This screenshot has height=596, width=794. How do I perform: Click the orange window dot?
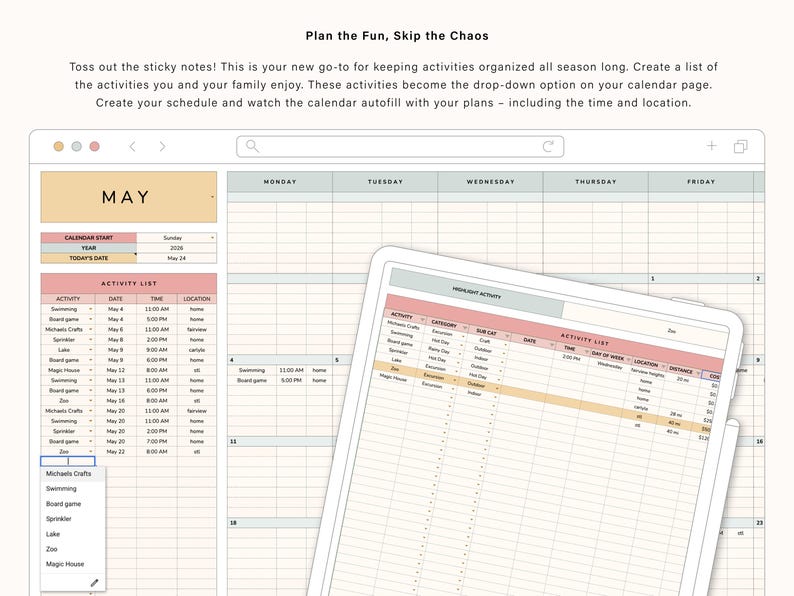click(x=59, y=146)
